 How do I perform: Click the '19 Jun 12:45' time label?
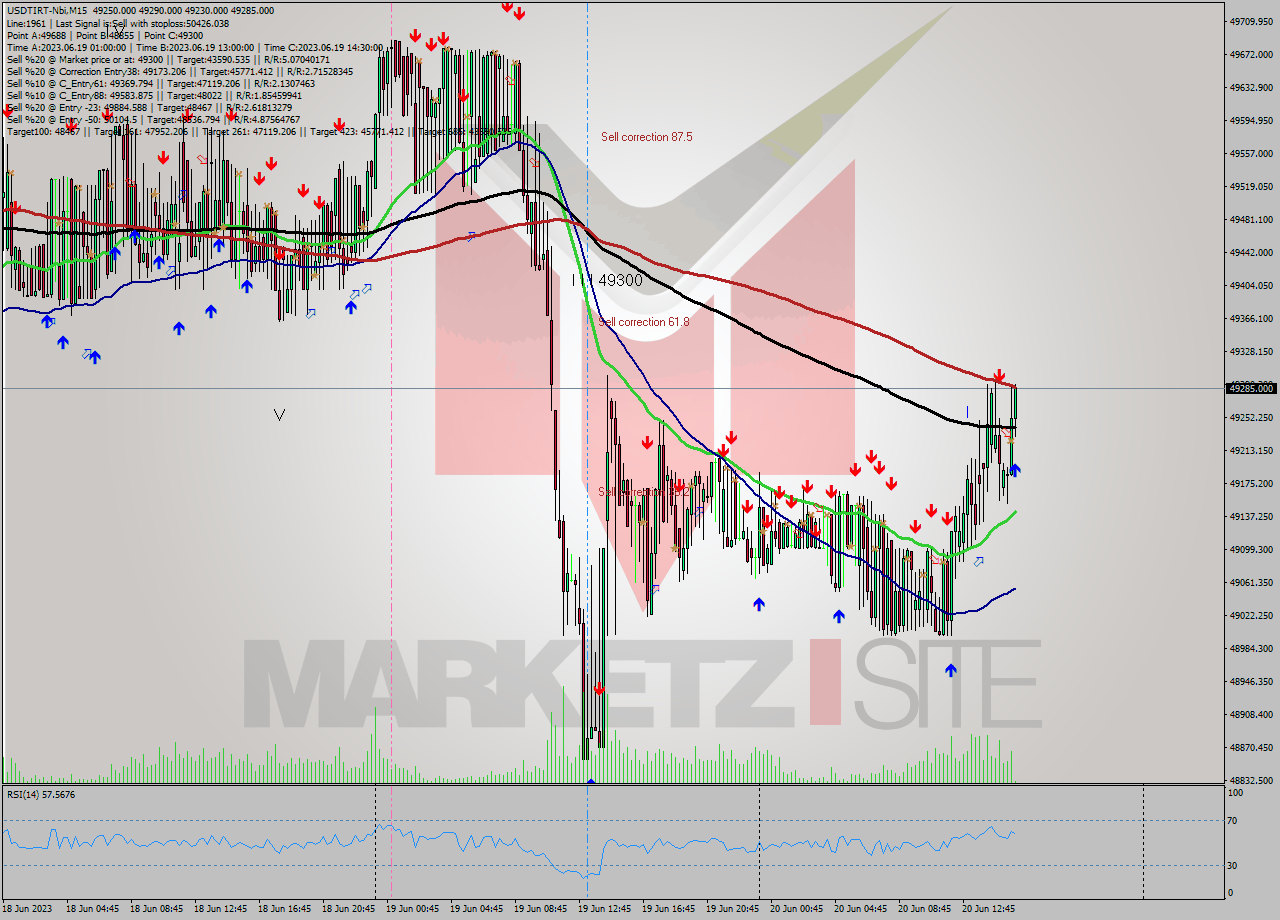(604, 909)
